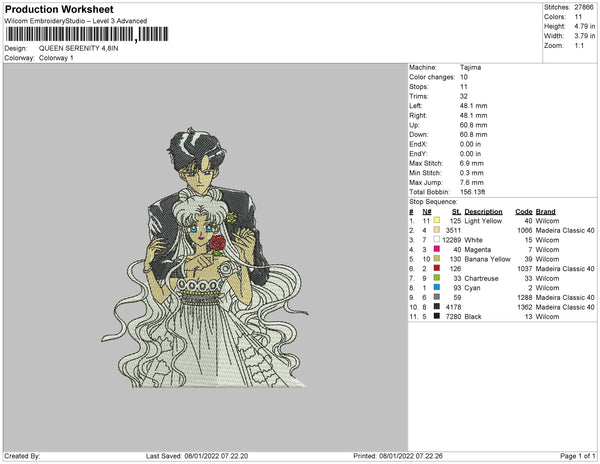Click the 'Brand' column header

click(x=546, y=212)
